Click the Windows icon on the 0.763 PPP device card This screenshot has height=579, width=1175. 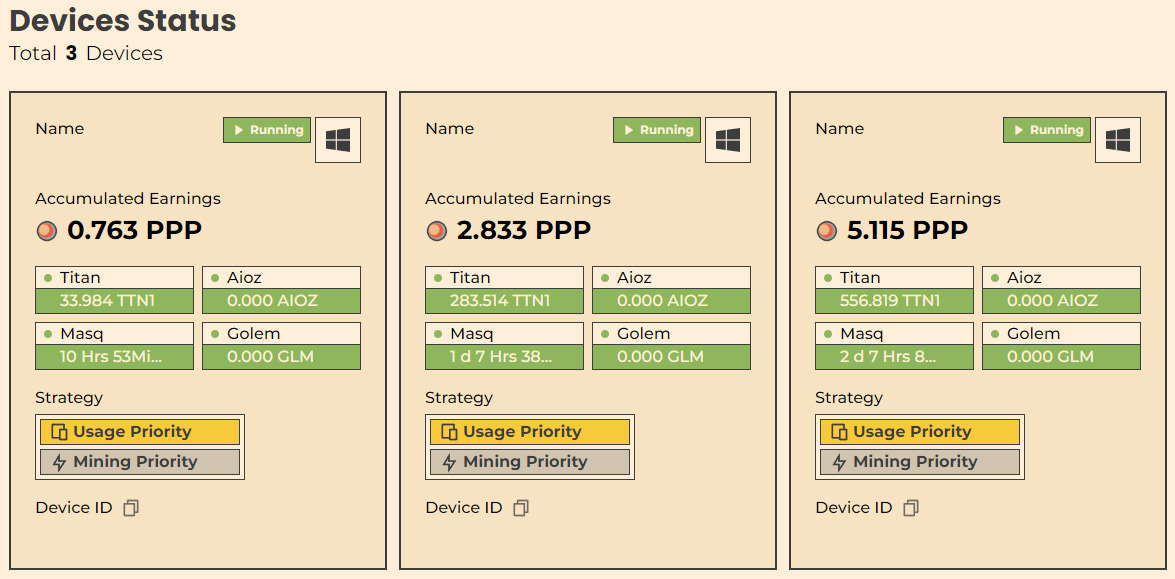point(338,140)
